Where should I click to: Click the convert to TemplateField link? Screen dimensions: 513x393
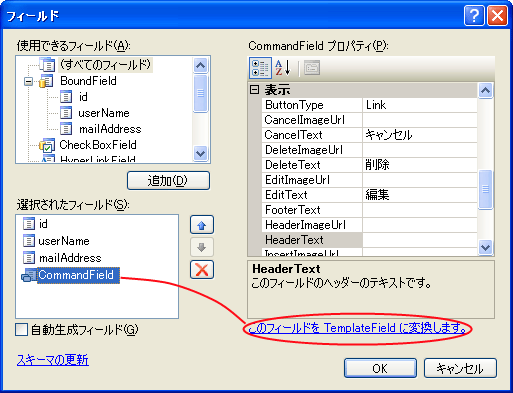click(x=358, y=328)
